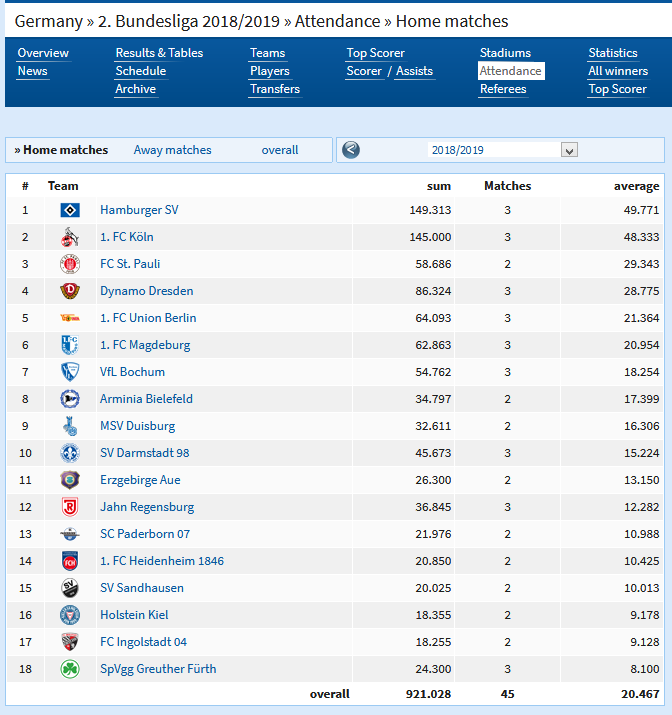
Task: Select the highlighted Attendance menu item
Action: tap(511, 71)
